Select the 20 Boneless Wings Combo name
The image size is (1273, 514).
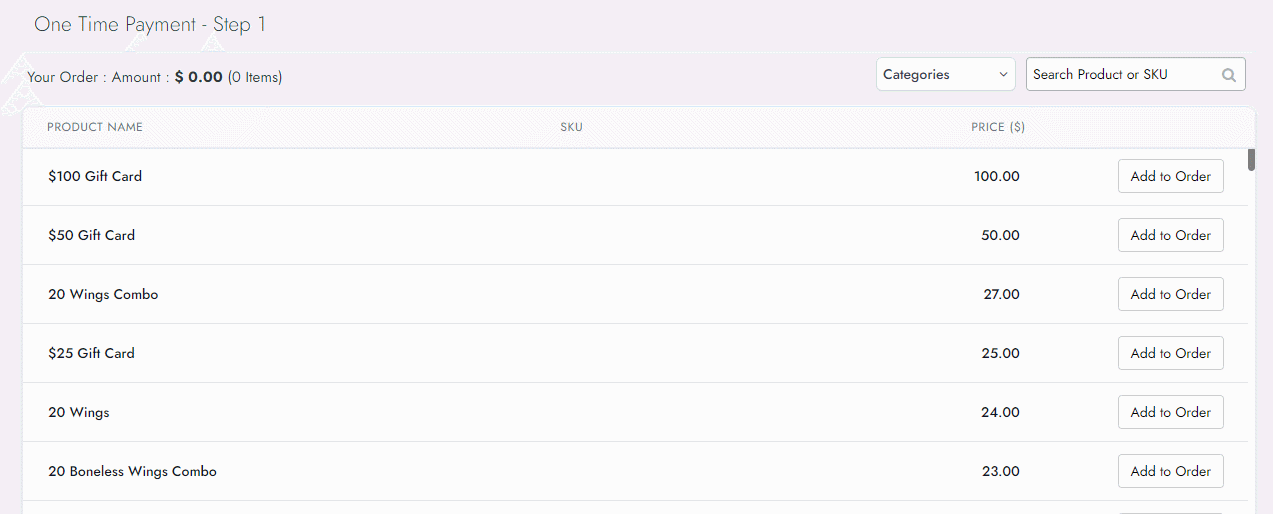(x=132, y=472)
